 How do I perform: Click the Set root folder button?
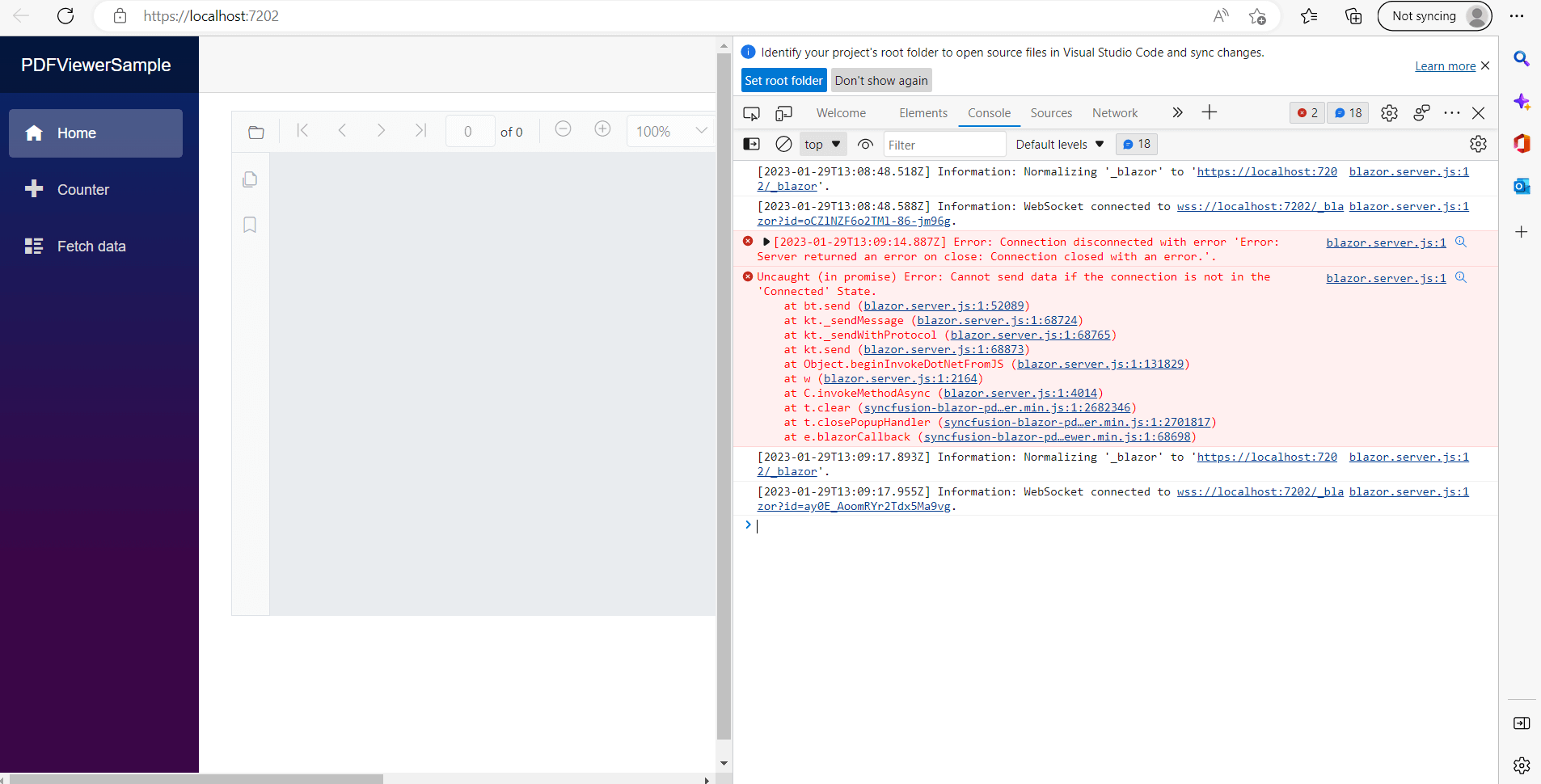point(783,80)
